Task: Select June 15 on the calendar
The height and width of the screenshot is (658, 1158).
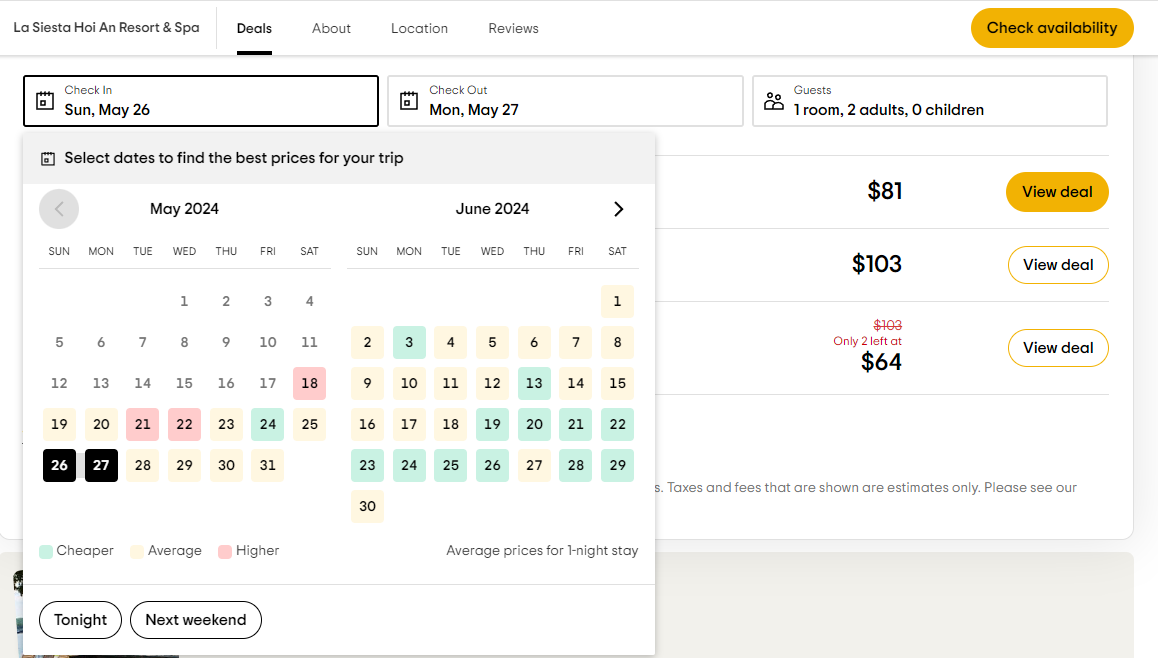Action: pyautogui.click(x=617, y=383)
